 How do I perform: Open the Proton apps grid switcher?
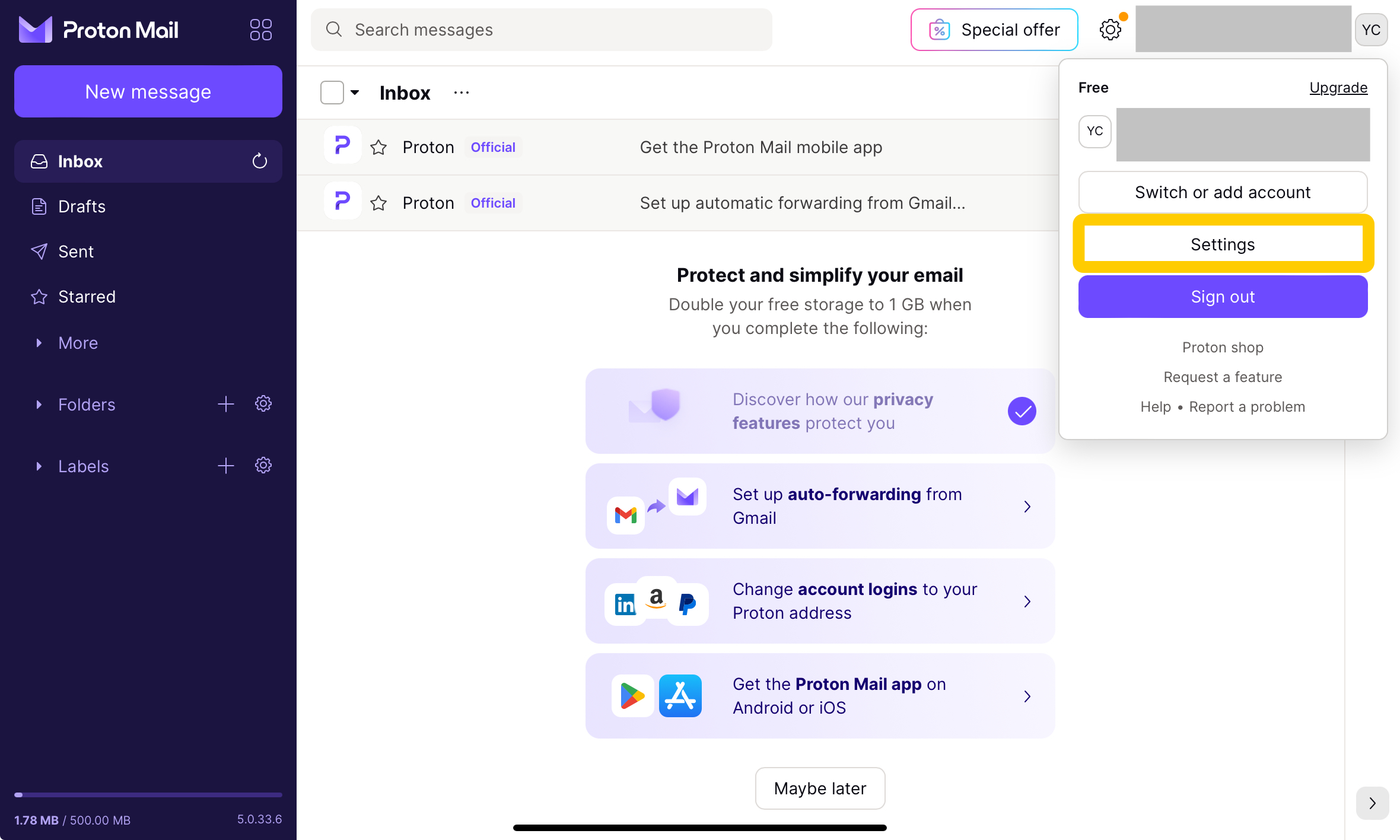pyautogui.click(x=261, y=30)
